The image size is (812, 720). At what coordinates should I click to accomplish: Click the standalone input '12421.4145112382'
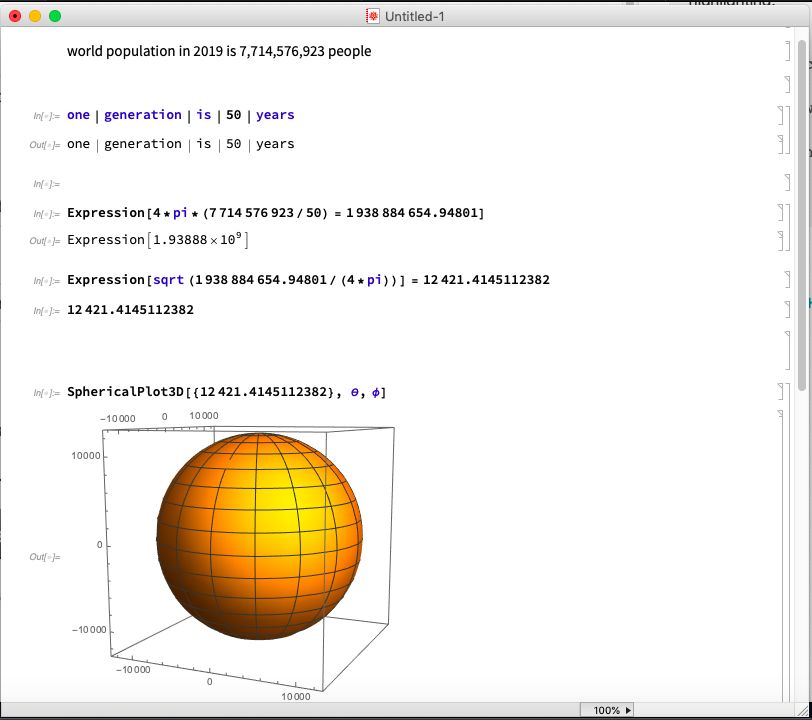[x=130, y=310]
